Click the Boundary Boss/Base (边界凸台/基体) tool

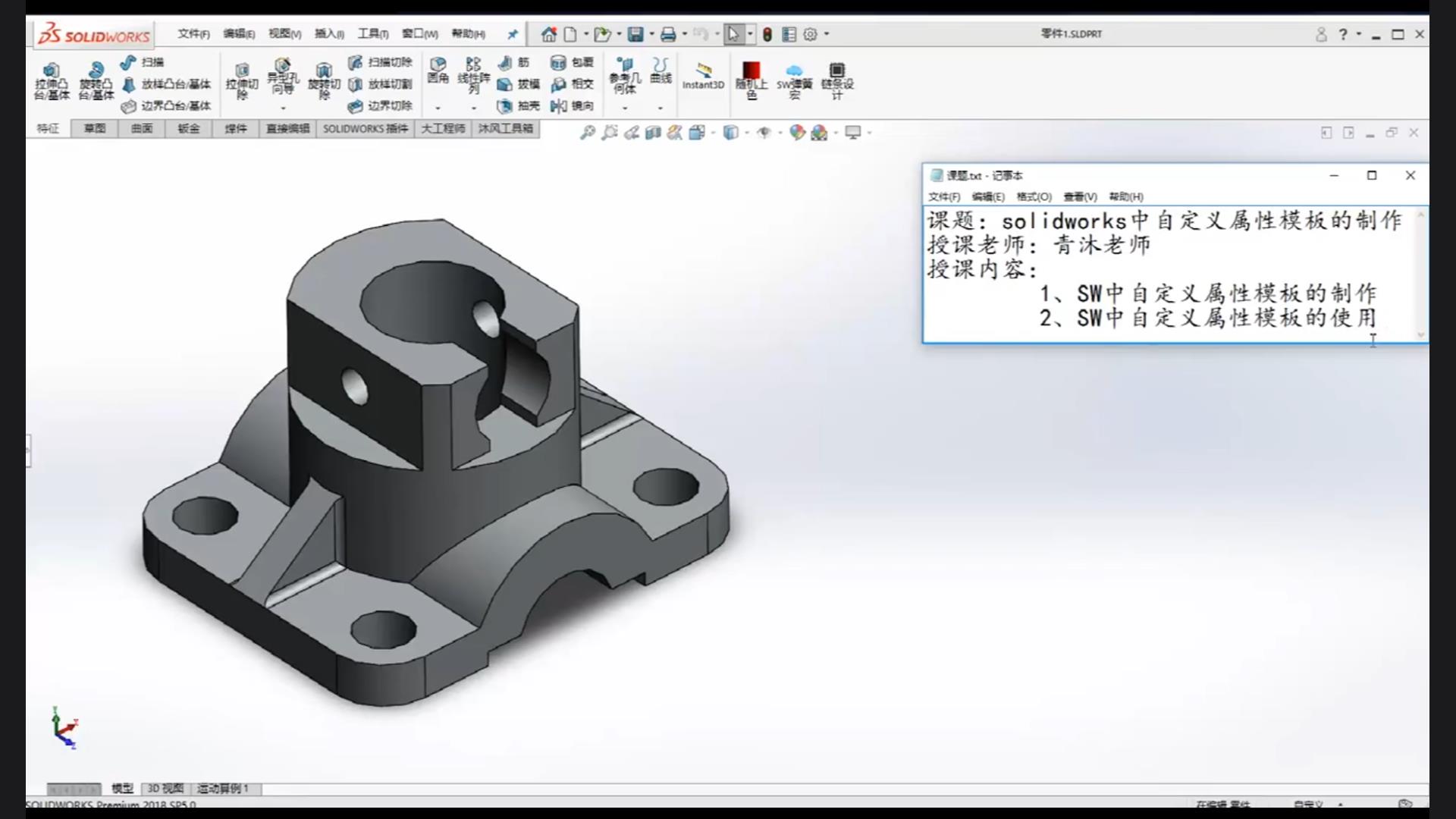coord(166,106)
